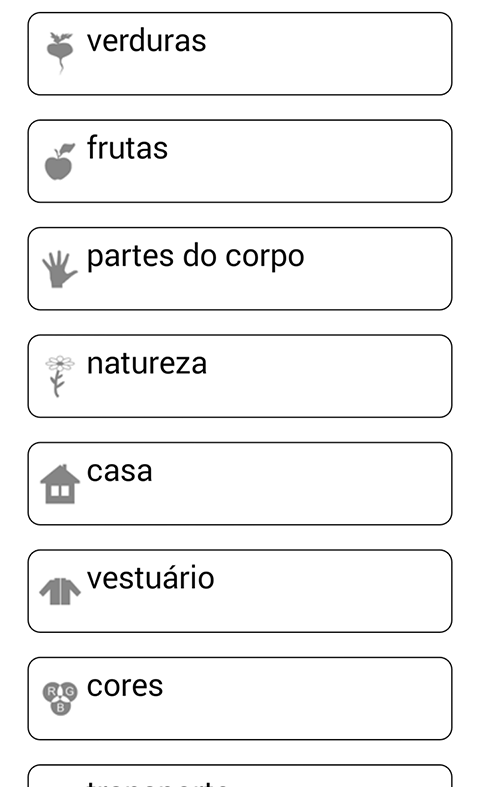Image resolution: width=480 pixels, height=787 pixels.
Task: Tap the jacket icon for vestuário
Action: tap(60, 591)
